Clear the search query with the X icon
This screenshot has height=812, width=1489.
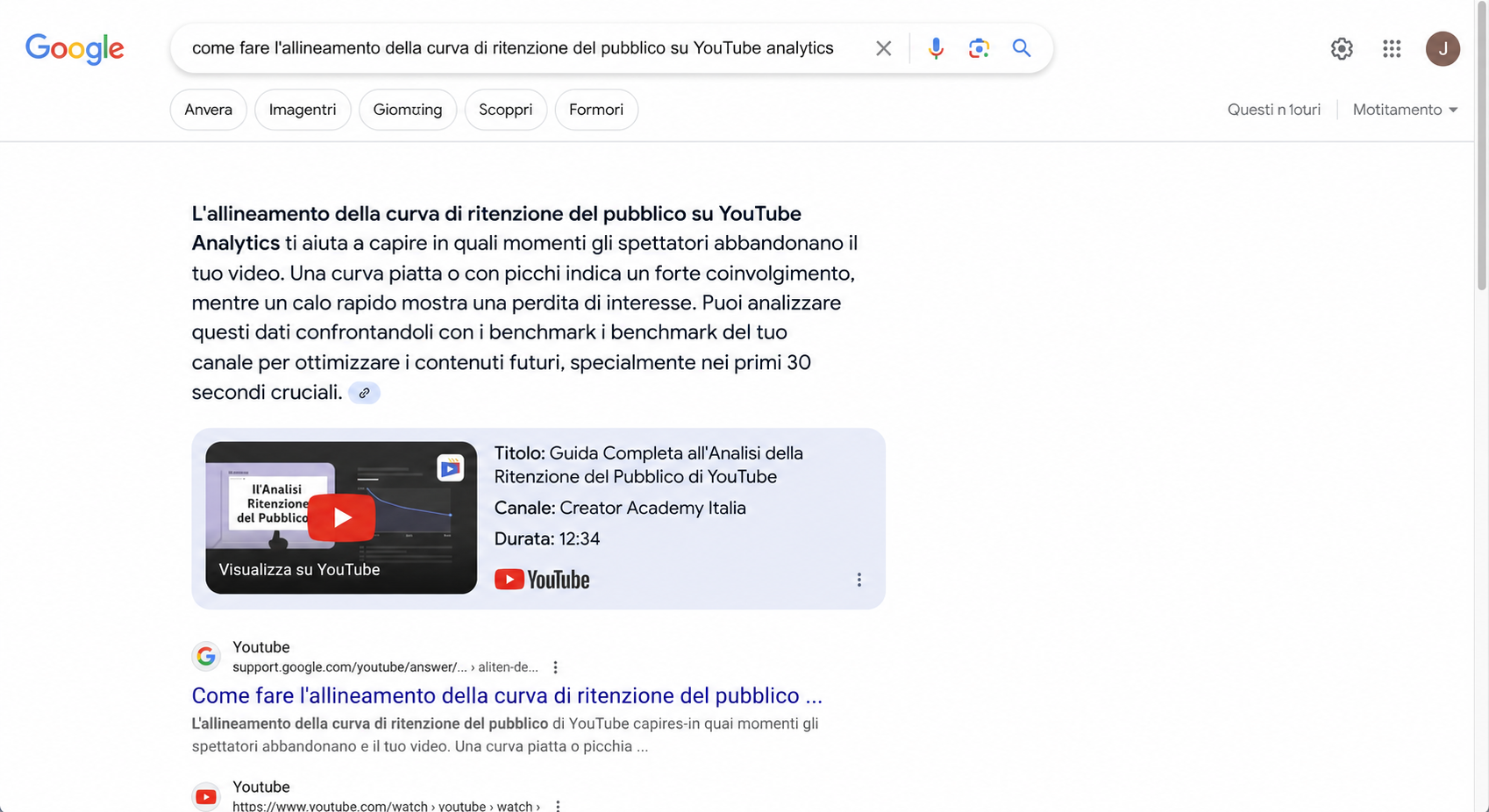[883, 48]
